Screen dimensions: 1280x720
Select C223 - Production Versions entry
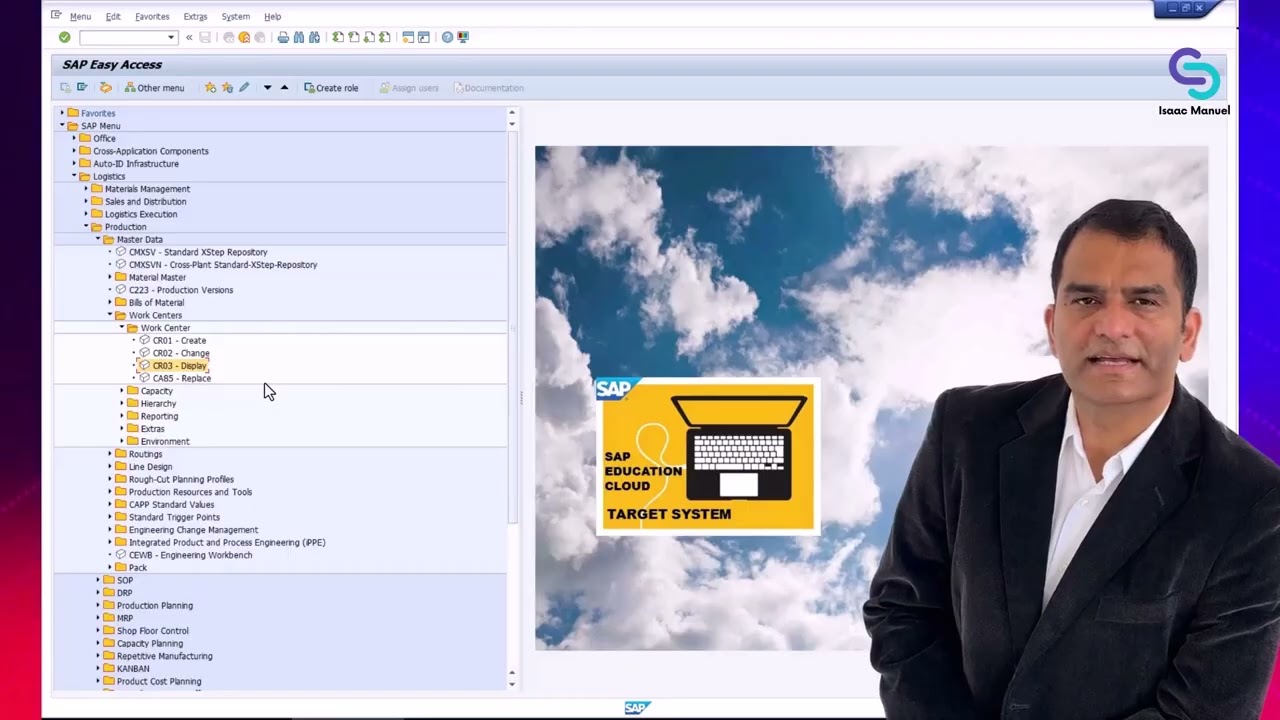181,290
